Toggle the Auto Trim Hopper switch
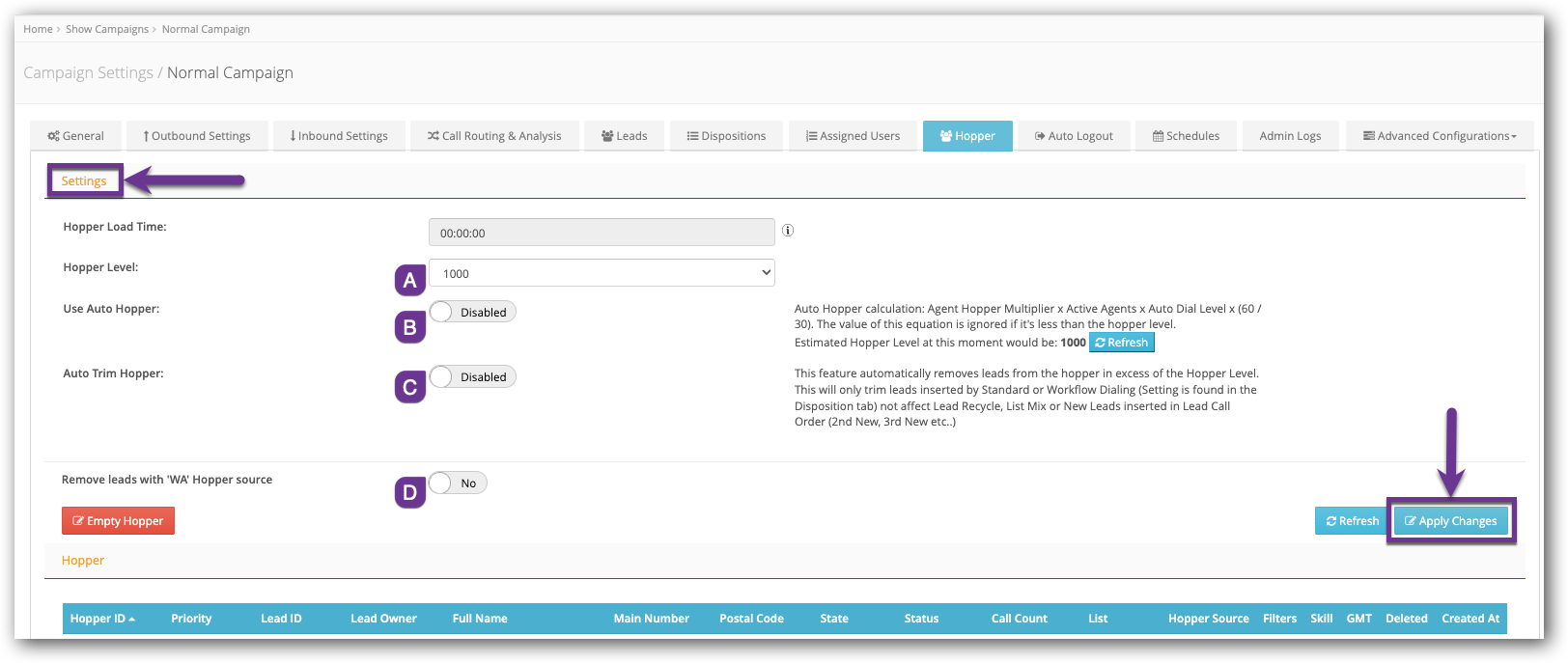The image size is (1568, 663). click(x=472, y=376)
